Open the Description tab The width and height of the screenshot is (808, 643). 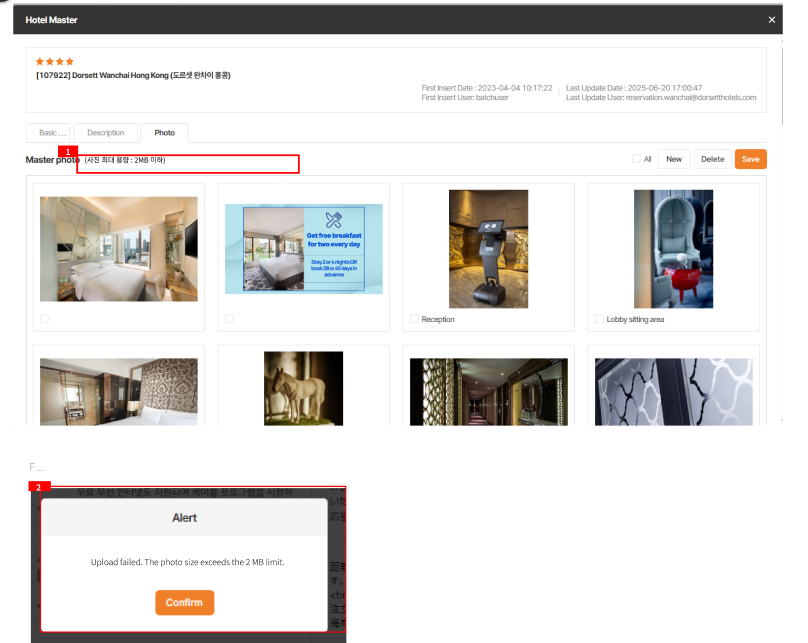pos(105,133)
